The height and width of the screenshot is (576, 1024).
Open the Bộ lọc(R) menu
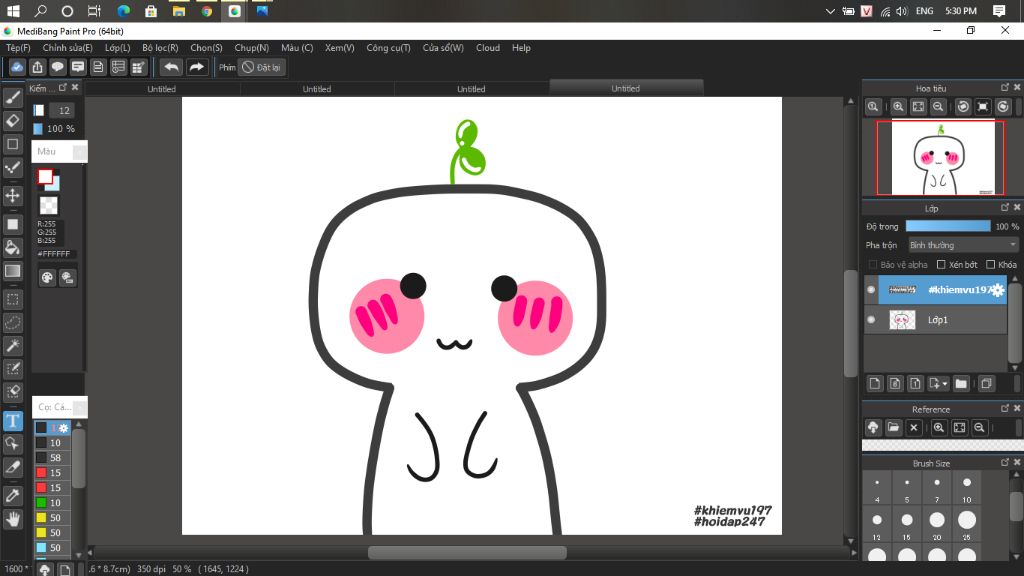pos(160,48)
